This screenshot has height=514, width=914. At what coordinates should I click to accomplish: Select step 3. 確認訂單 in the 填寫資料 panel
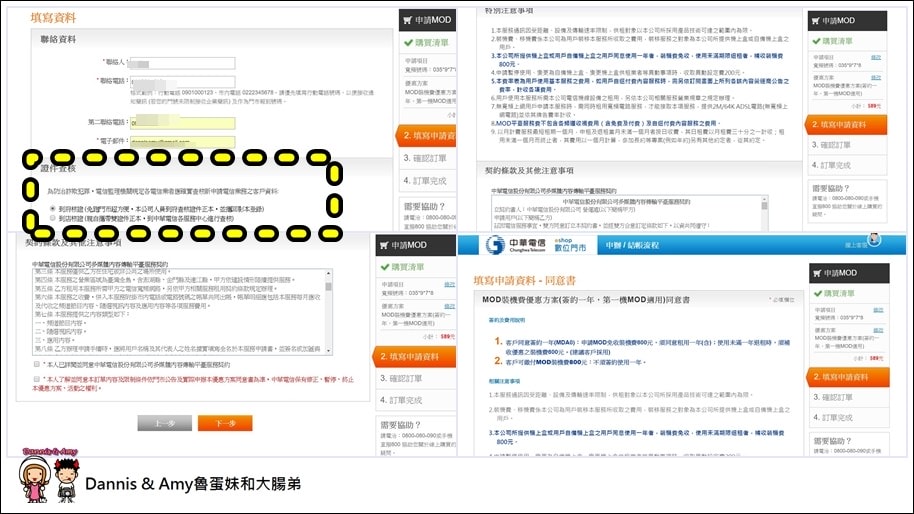(x=428, y=158)
